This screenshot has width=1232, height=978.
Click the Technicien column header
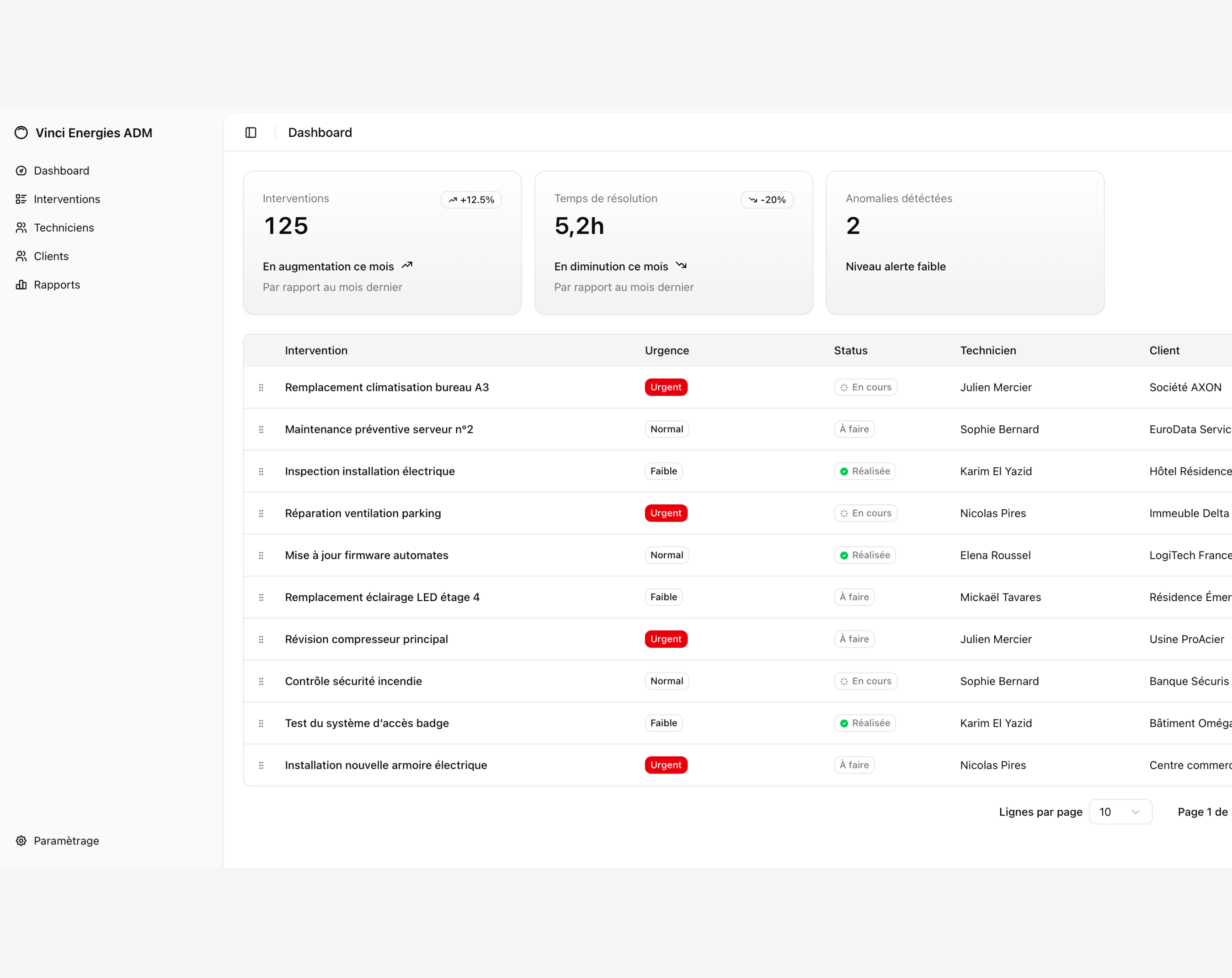[x=988, y=350]
